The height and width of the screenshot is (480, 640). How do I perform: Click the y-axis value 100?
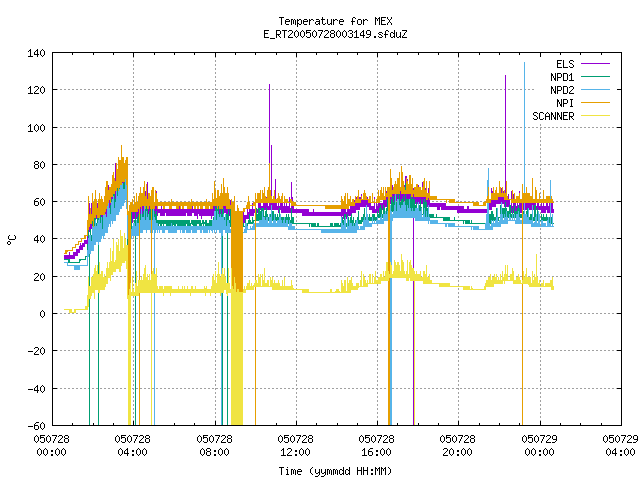(36, 128)
